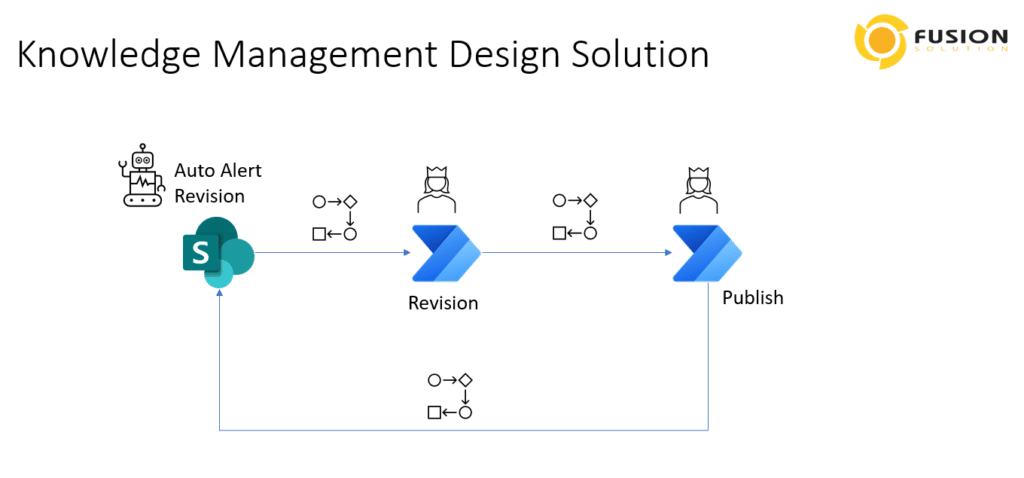Click the workflow icon between Revision and Publish
1024x478 pixels.
point(575,217)
